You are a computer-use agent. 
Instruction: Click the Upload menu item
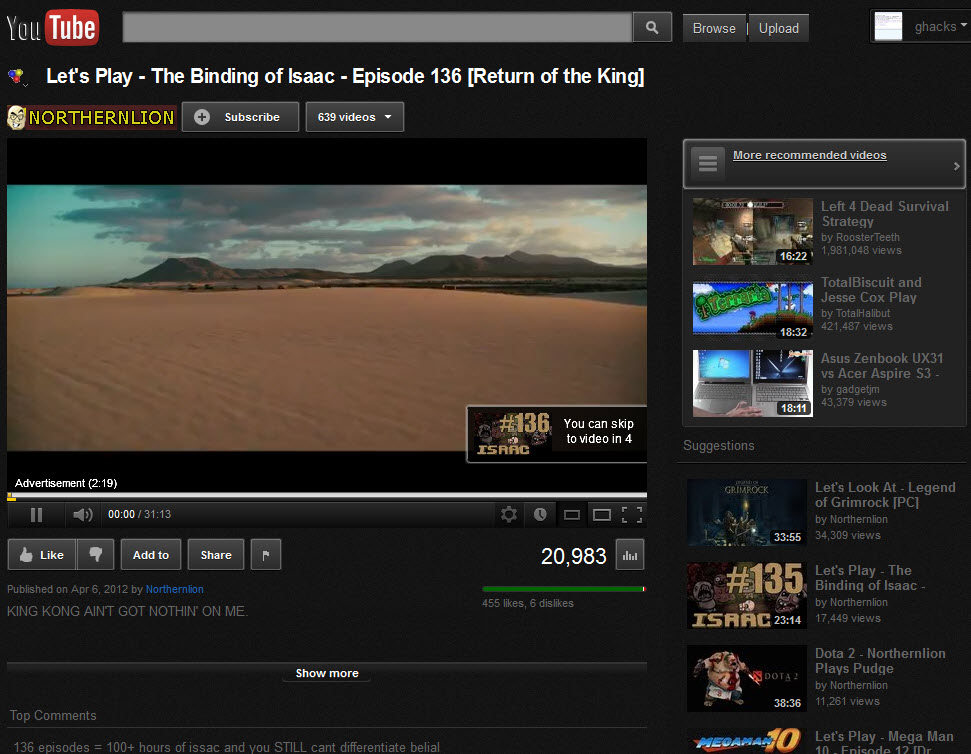click(778, 28)
